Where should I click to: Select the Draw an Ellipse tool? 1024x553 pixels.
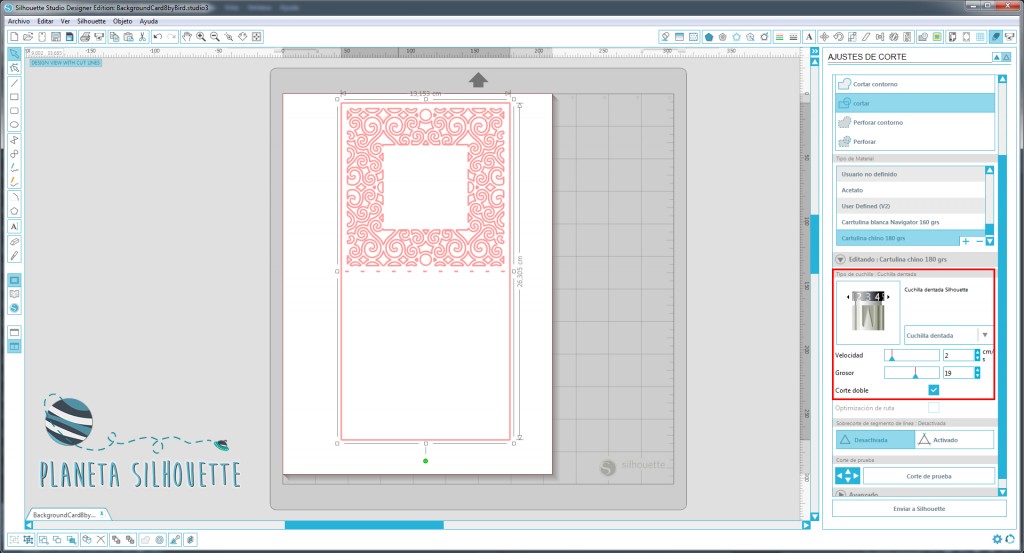14,124
